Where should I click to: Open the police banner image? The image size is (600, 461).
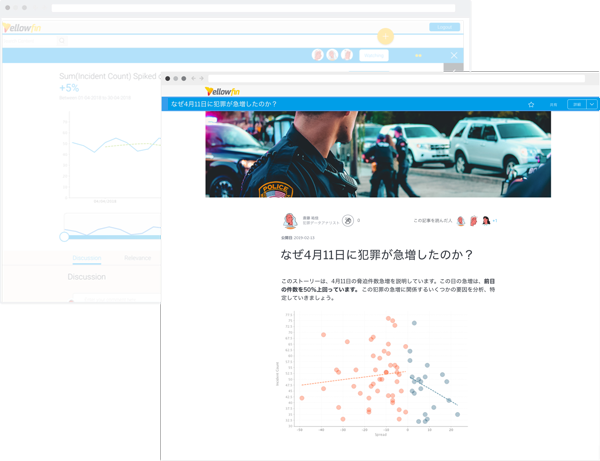tap(378, 154)
